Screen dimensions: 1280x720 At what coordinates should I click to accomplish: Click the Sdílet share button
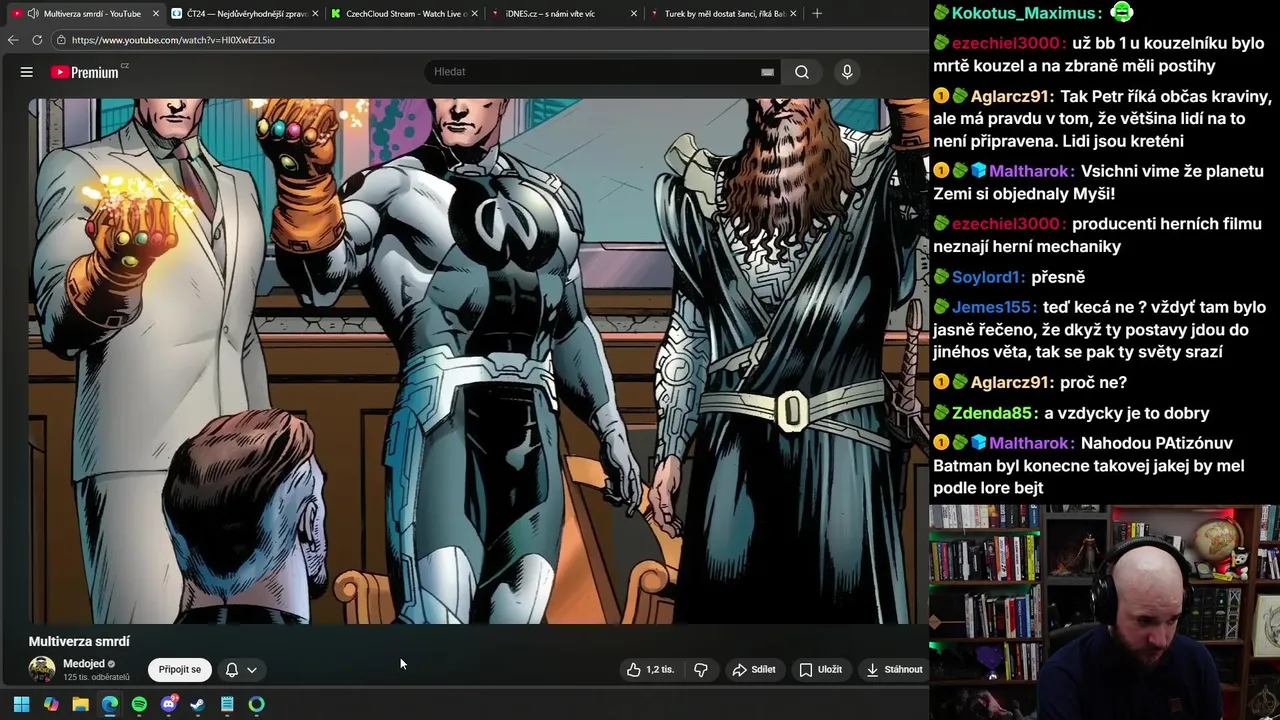(754, 670)
